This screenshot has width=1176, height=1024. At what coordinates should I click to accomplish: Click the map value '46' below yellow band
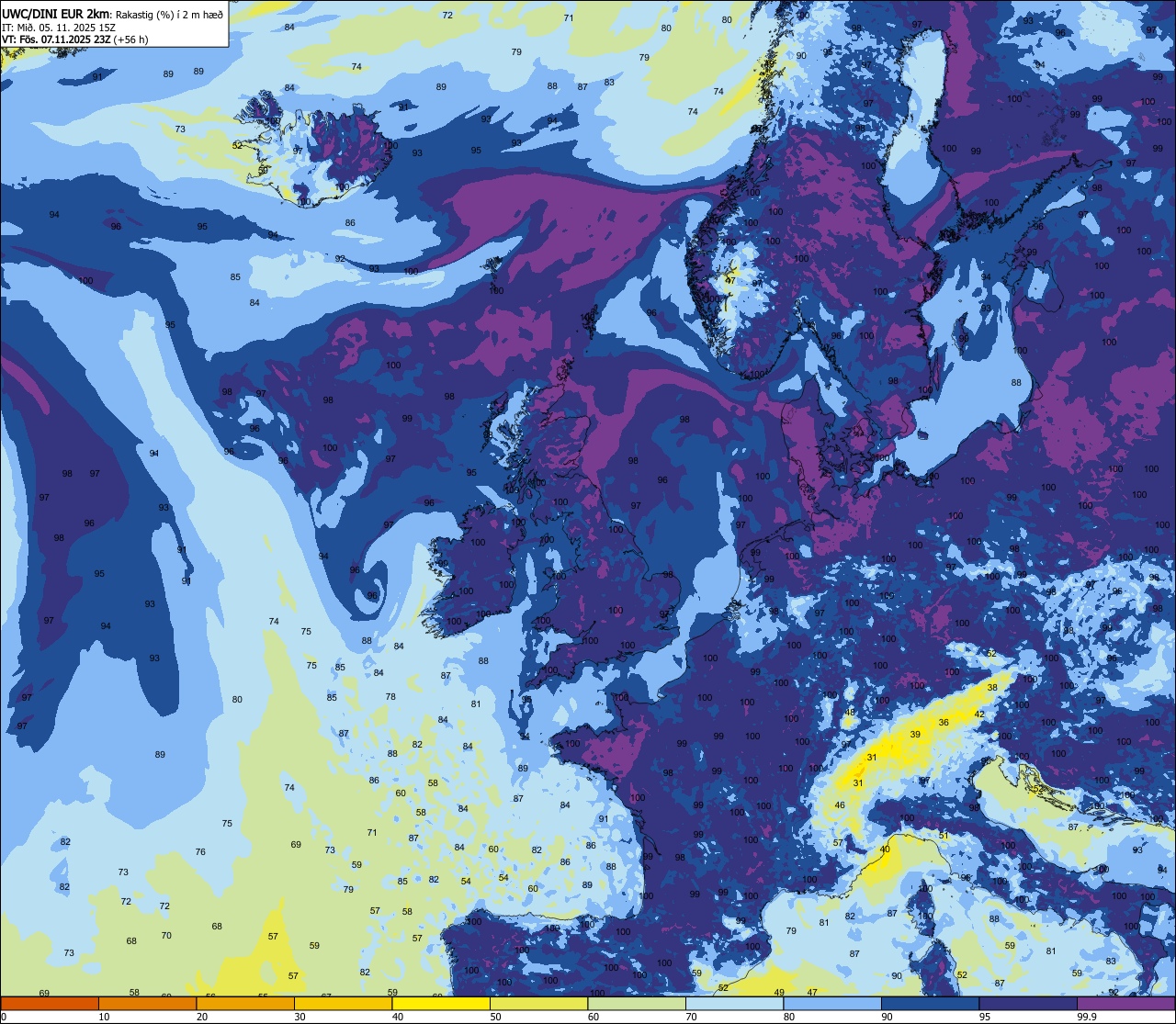pos(840,805)
